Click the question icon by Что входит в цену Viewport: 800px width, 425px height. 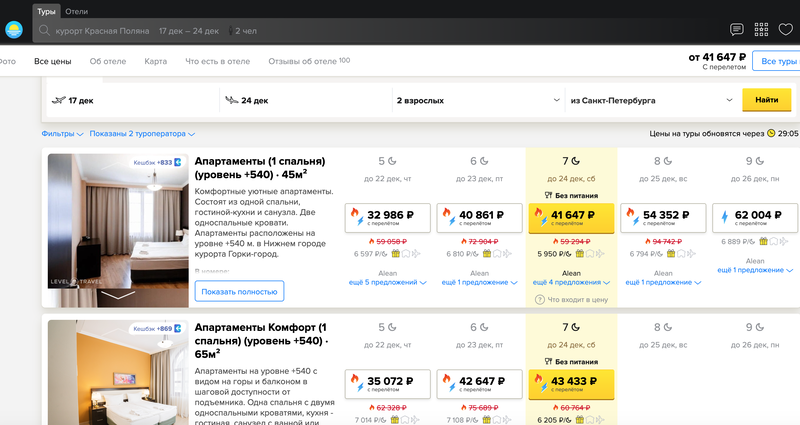tap(539, 299)
